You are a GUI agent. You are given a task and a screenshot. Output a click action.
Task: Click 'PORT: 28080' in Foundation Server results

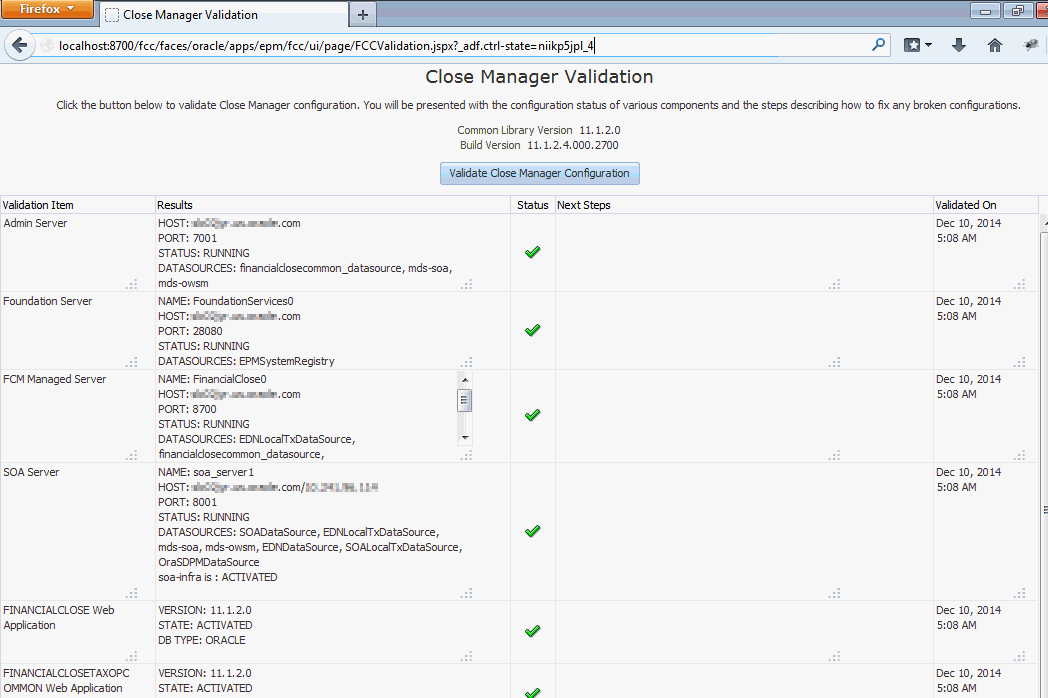click(190, 331)
